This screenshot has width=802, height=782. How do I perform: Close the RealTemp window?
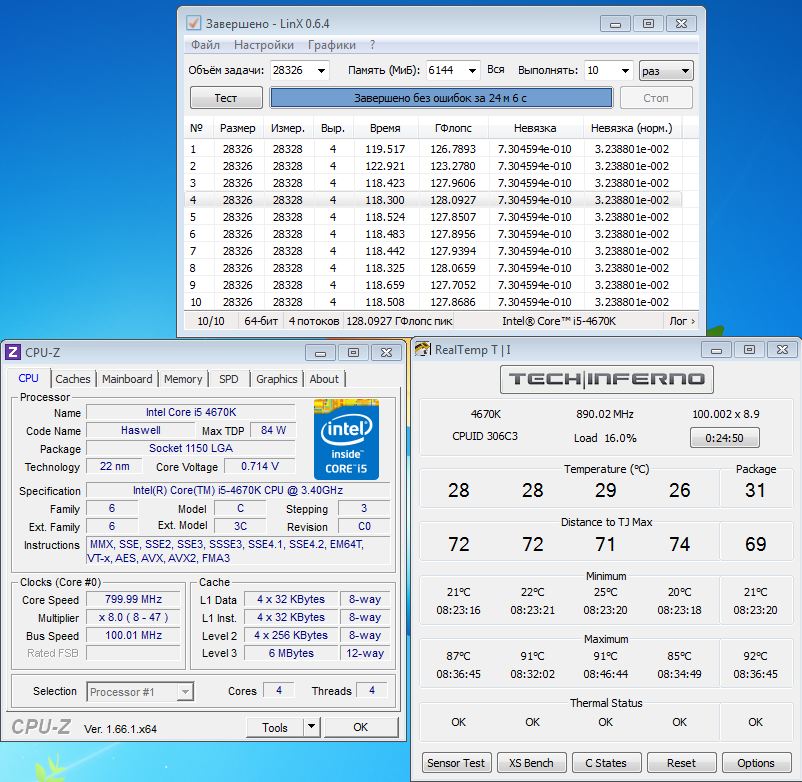783,350
